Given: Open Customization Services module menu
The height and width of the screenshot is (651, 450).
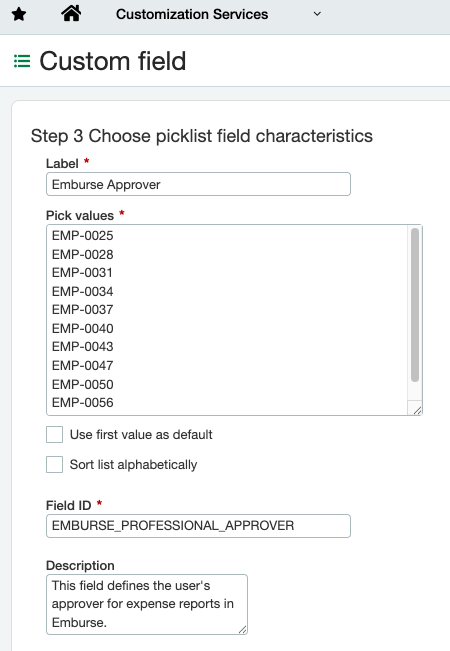Looking at the screenshot, I should pyautogui.click(x=192, y=14).
